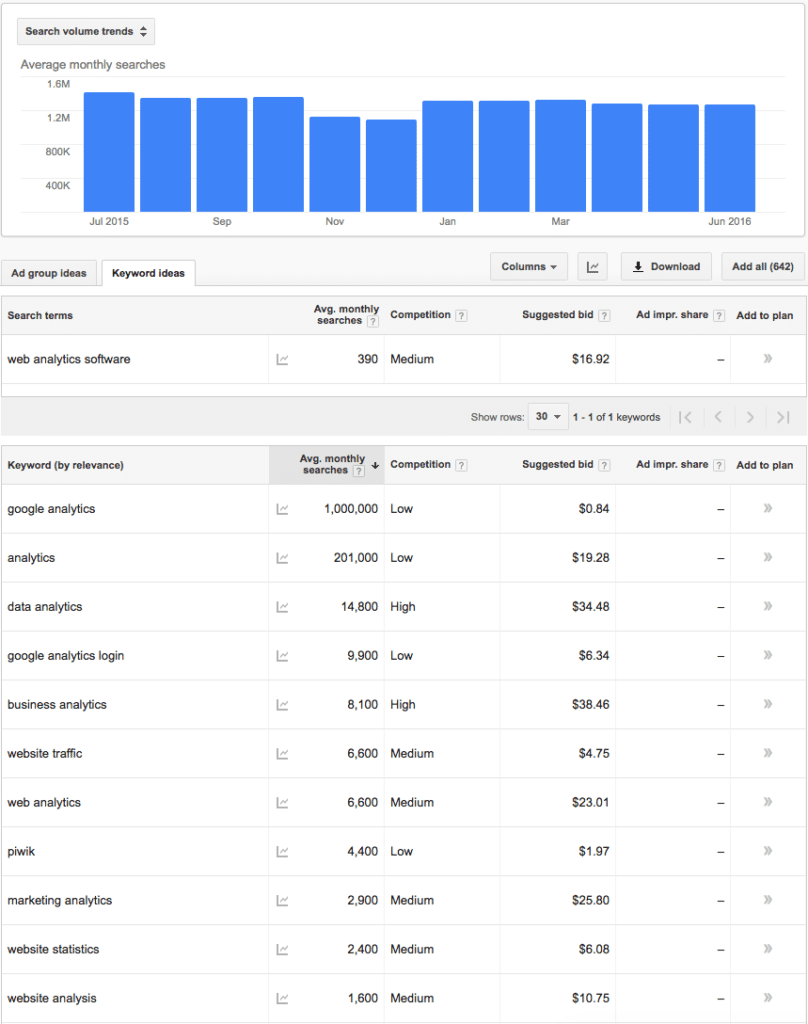Image resolution: width=808 pixels, height=1024 pixels.
Task: Click the 1 - 1 of 1 keywords text
Action: [617, 417]
